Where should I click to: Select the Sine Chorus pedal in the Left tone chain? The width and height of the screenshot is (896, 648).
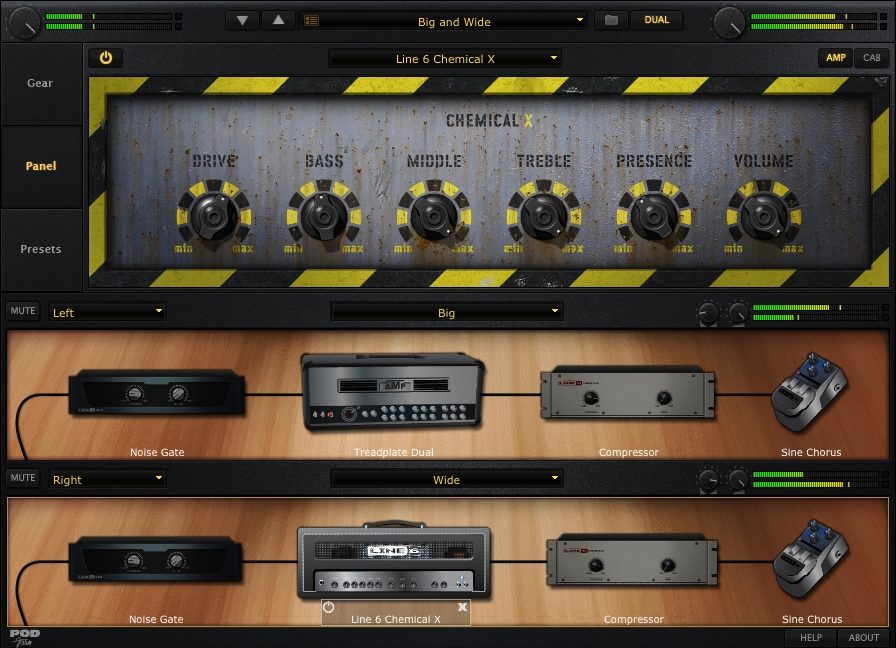(x=810, y=392)
